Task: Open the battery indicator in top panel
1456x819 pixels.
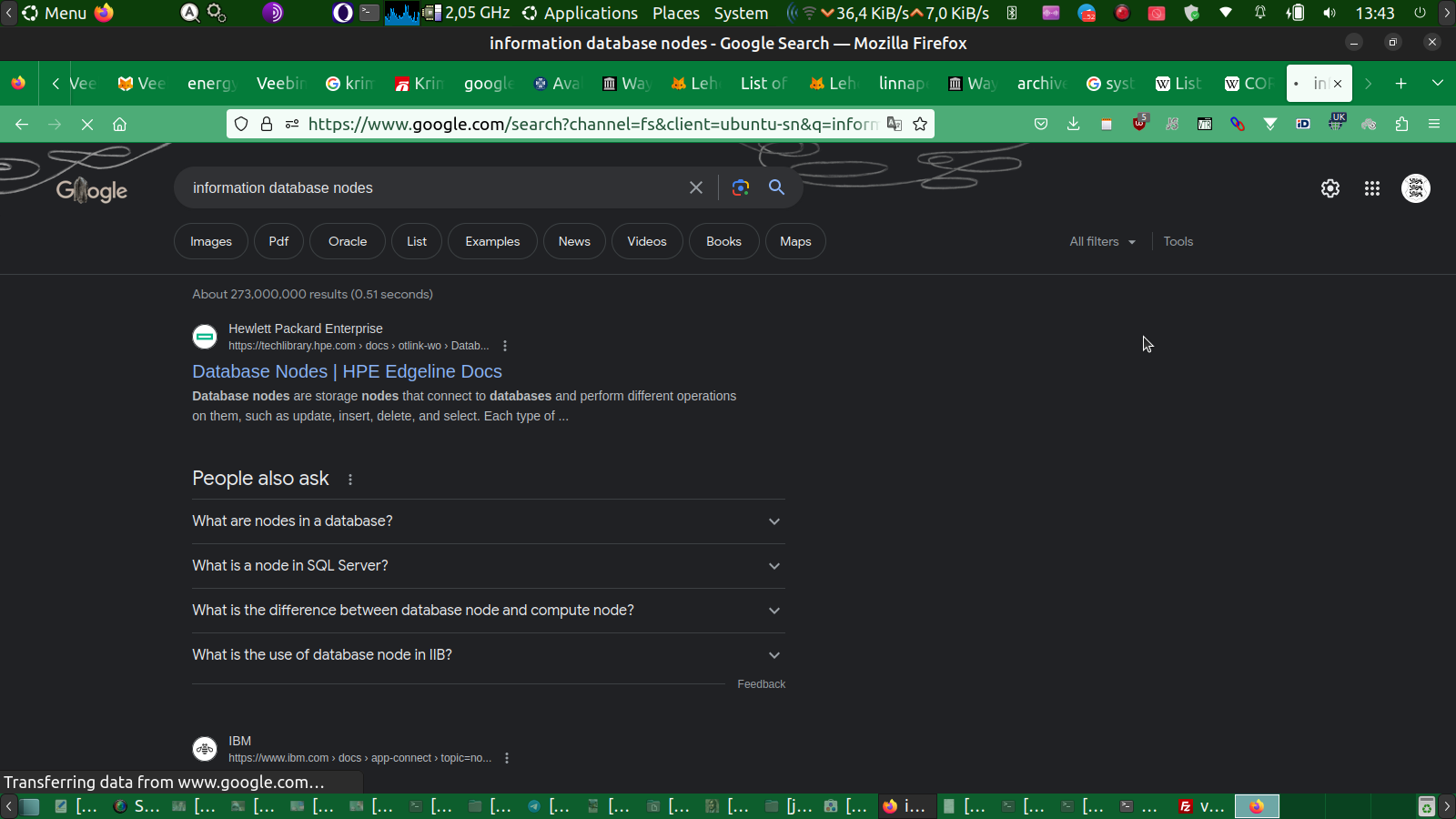Action: (x=1295, y=14)
